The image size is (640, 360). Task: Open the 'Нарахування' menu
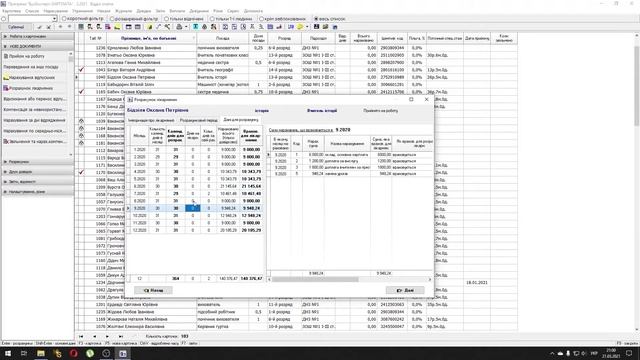coord(56,11)
